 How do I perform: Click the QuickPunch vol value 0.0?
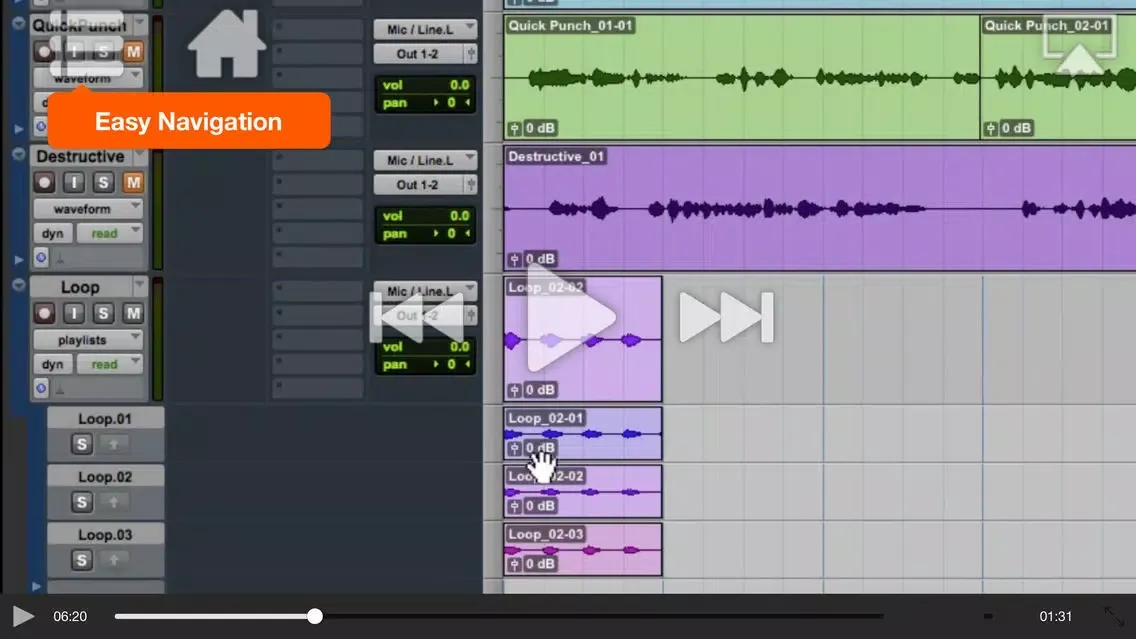(459, 85)
